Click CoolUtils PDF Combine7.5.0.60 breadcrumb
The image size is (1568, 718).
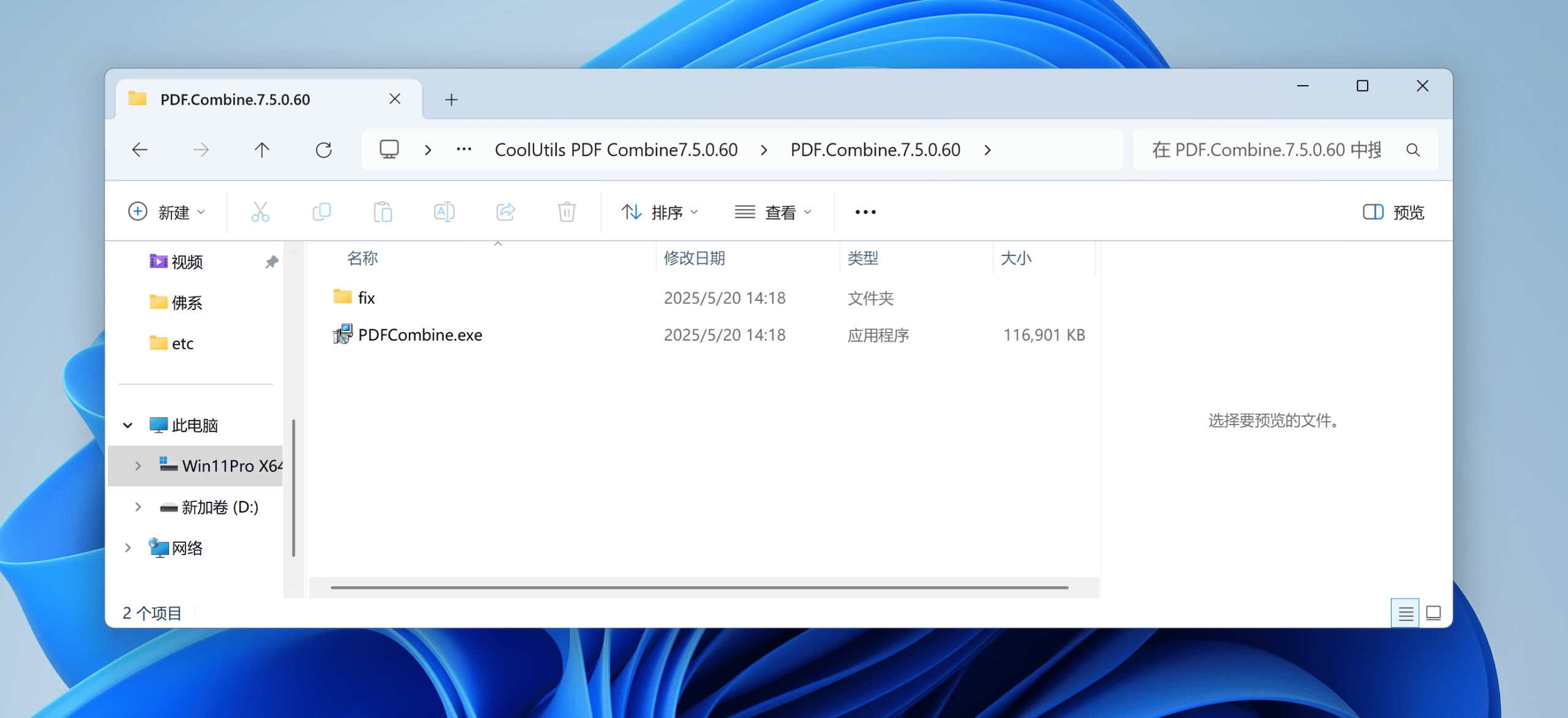(x=616, y=150)
